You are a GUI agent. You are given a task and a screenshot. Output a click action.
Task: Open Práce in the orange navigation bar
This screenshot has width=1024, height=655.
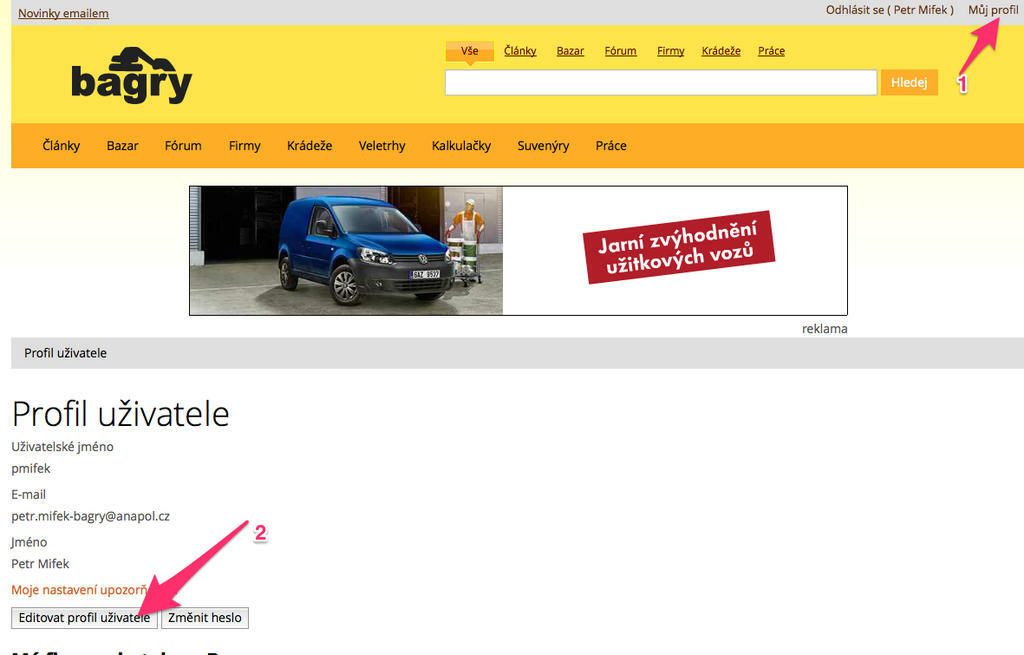(x=611, y=146)
